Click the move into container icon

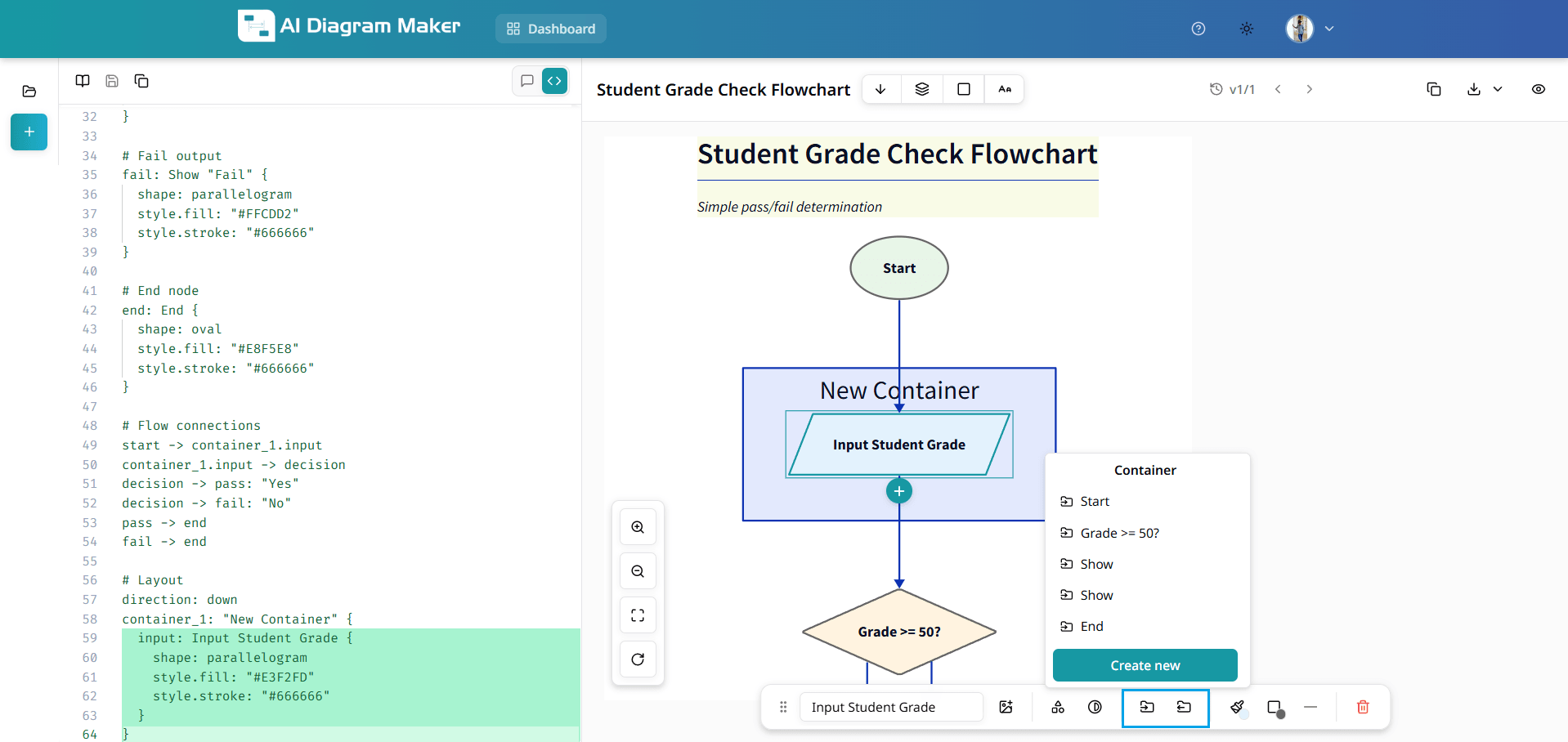[1147, 707]
